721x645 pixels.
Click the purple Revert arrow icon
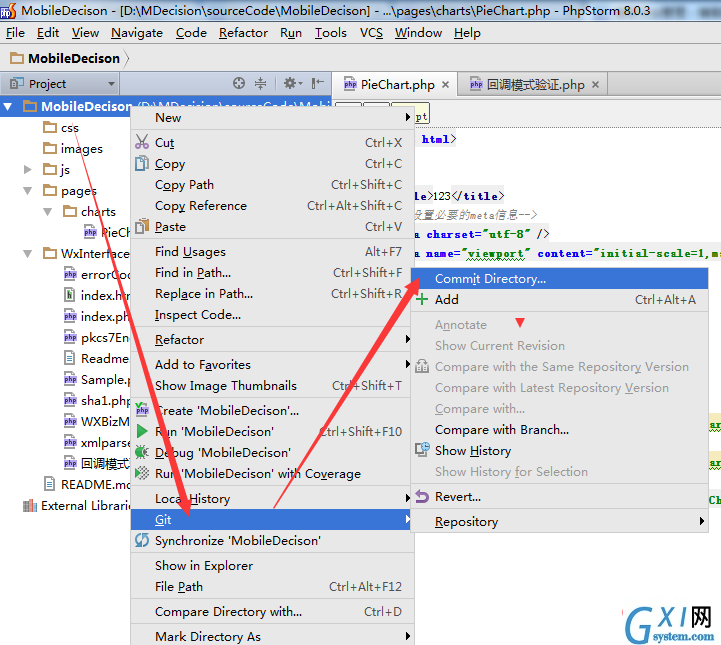point(422,497)
